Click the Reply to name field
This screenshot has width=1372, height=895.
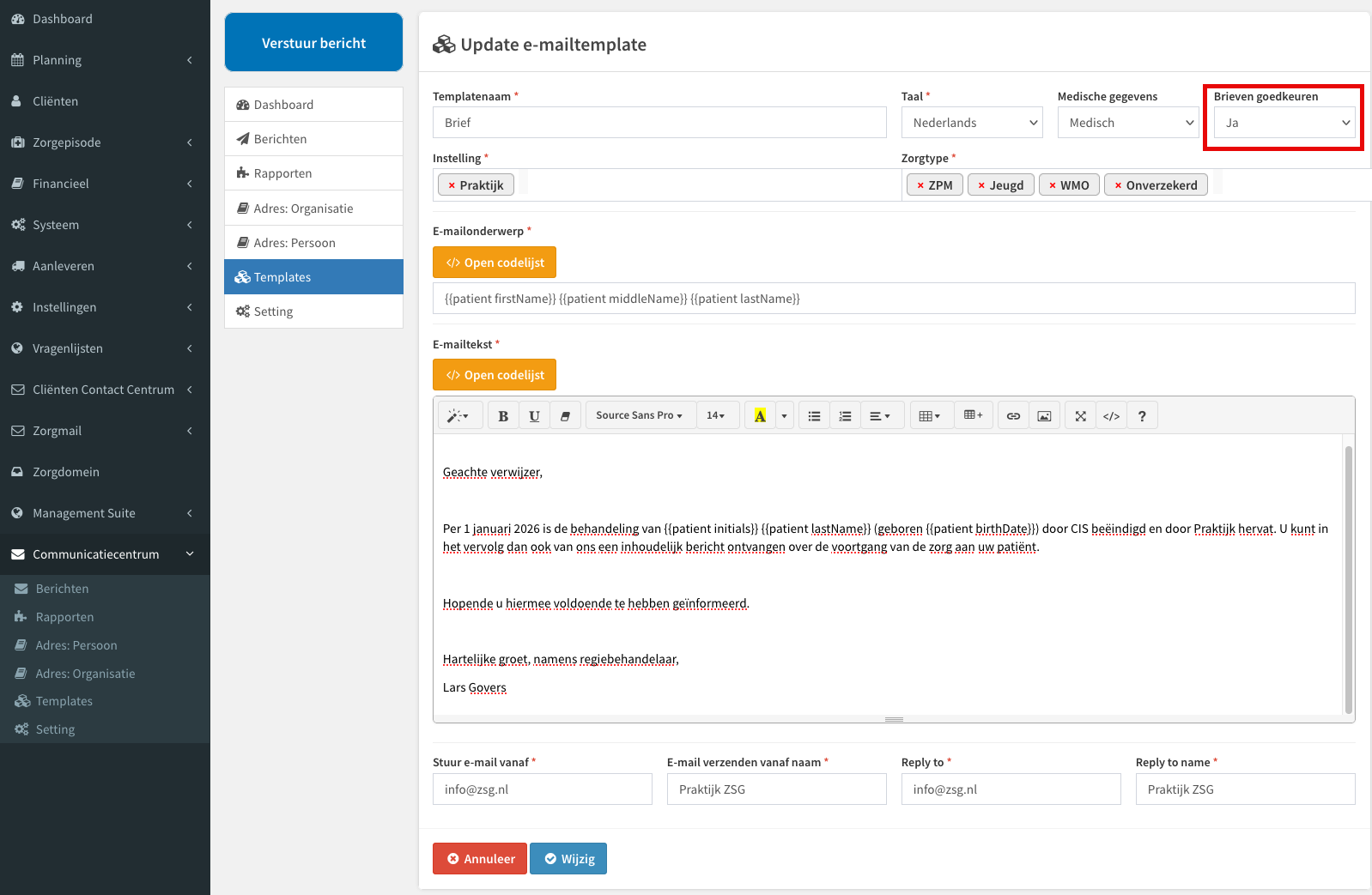[1246, 789]
